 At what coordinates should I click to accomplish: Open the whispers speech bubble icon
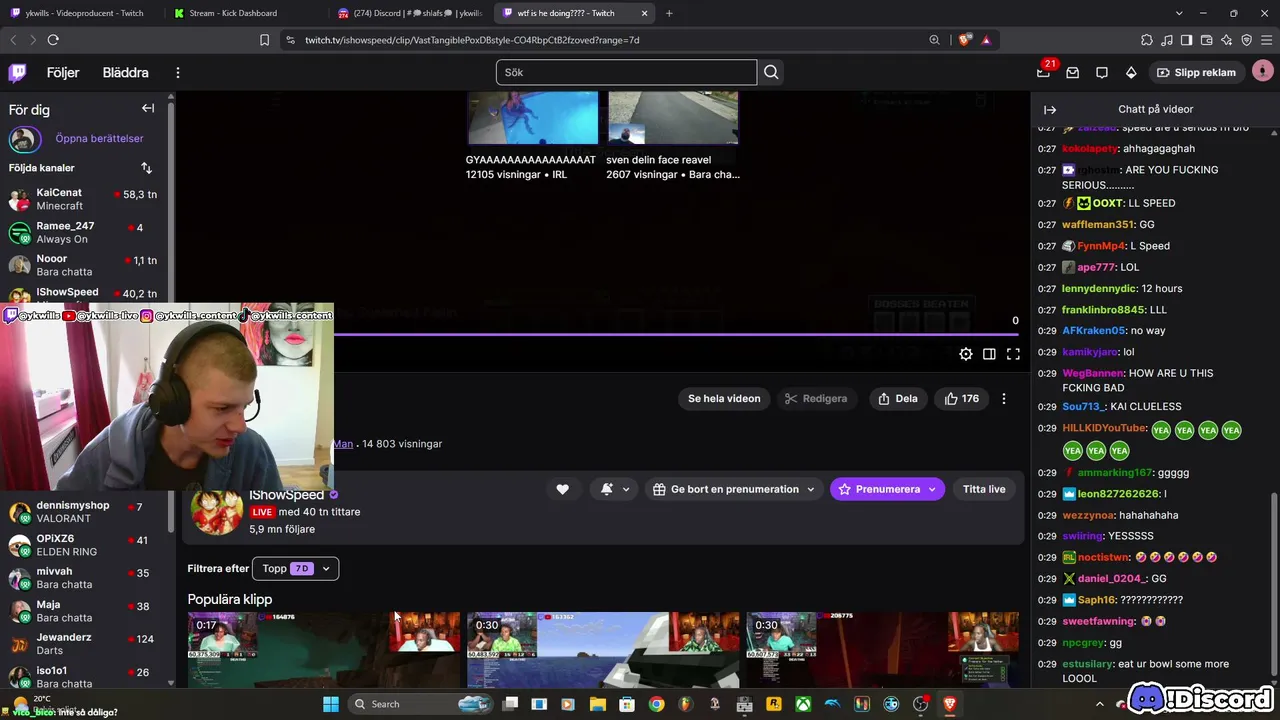(x=1102, y=72)
